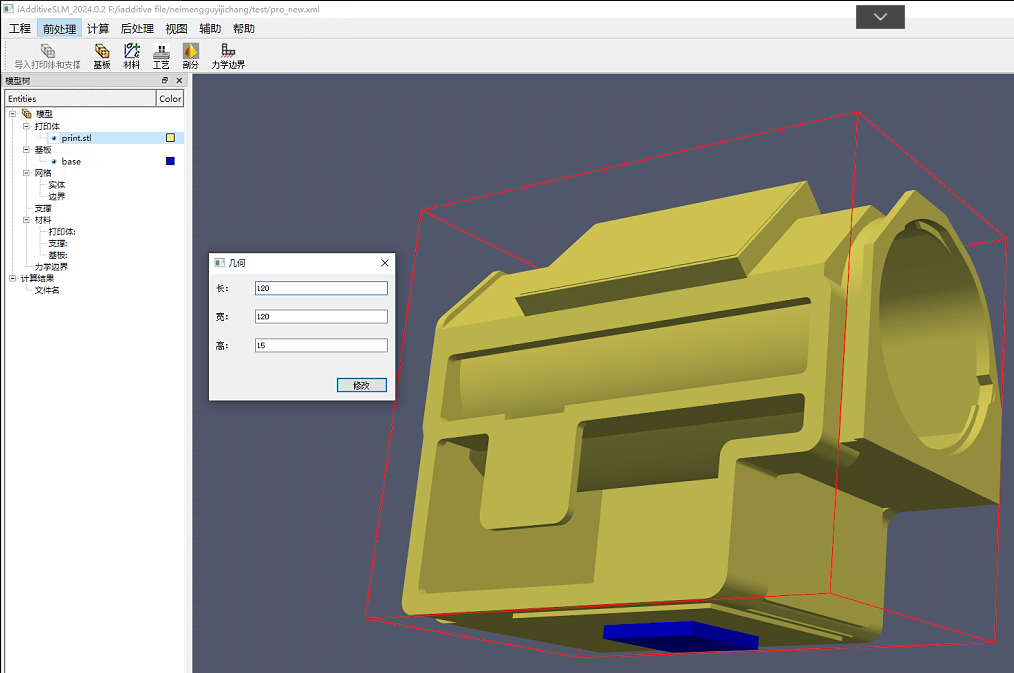Close the 模型树 panel
This screenshot has height=673, width=1014.
point(179,80)
